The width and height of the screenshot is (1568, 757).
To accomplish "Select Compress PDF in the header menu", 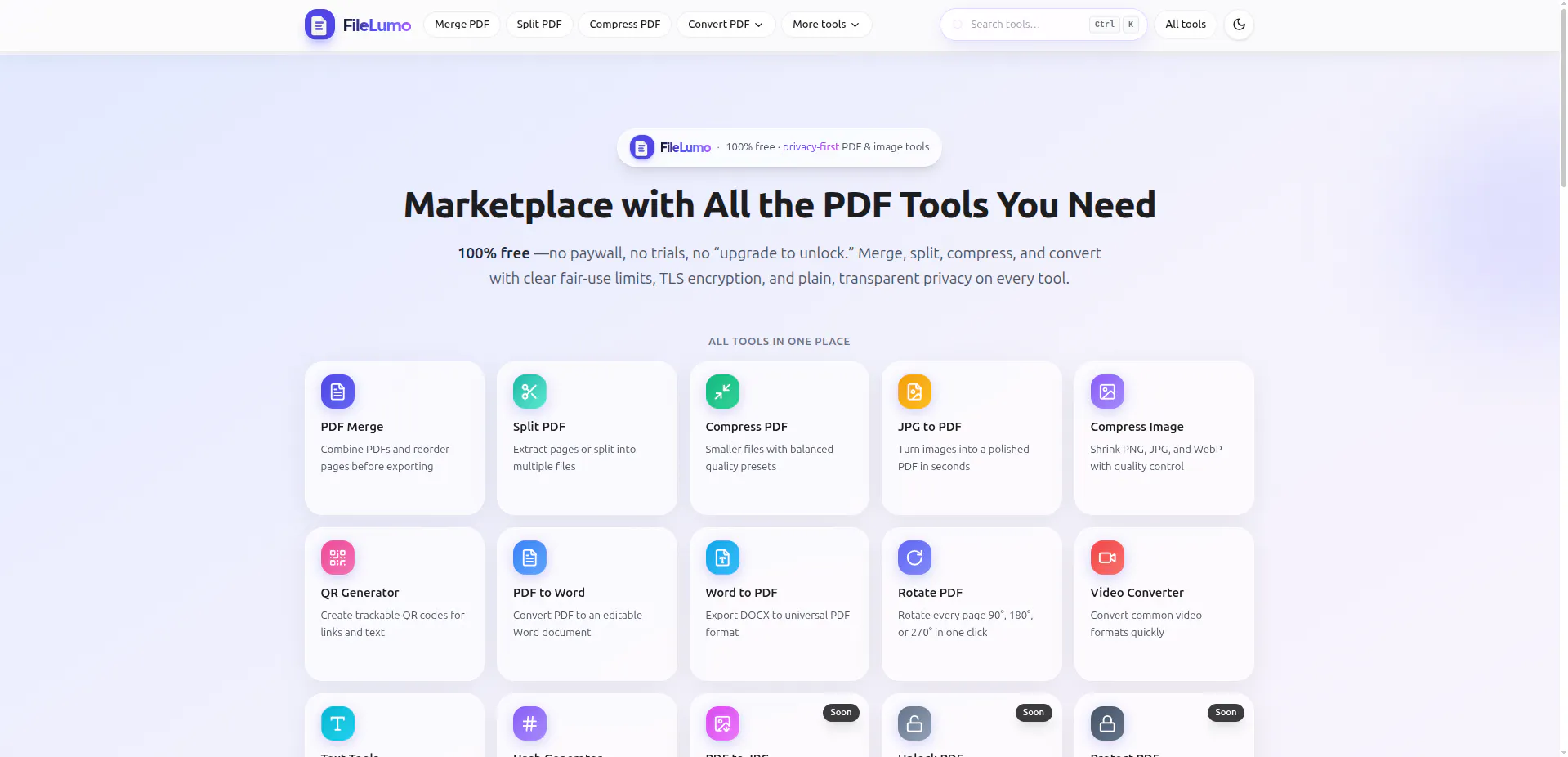I will (625, 25).
